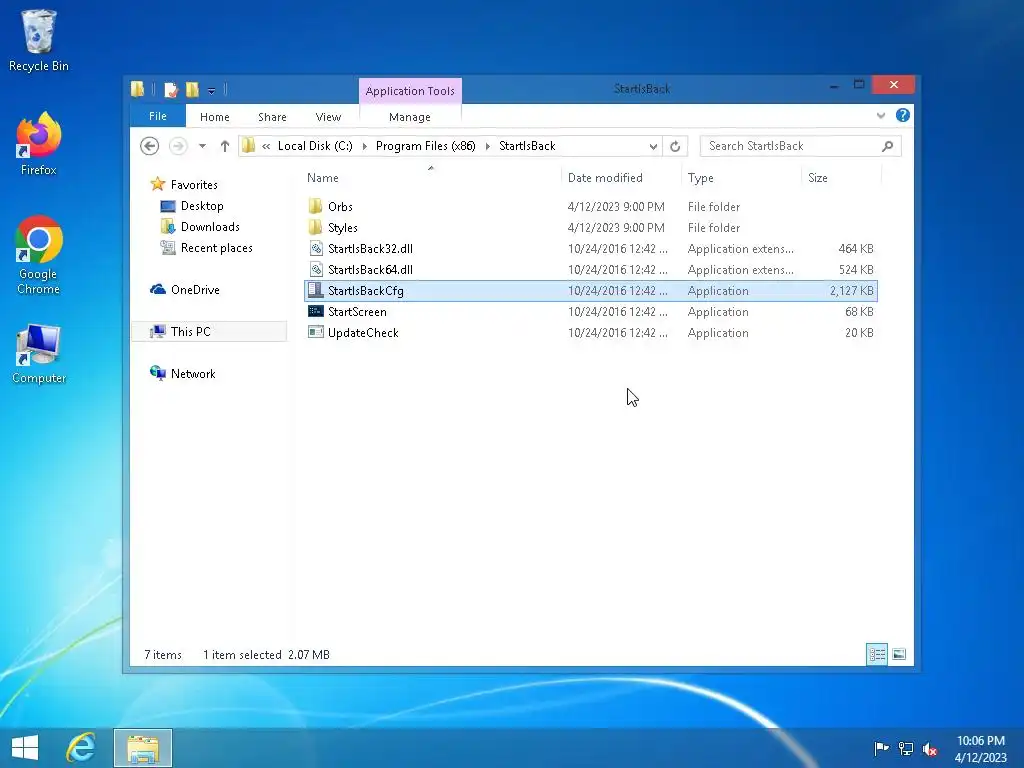The width and height of the screenshot is (1024, 768).
Task: Launch Internet Explorer from the taskbar
Action: [81, 748]
